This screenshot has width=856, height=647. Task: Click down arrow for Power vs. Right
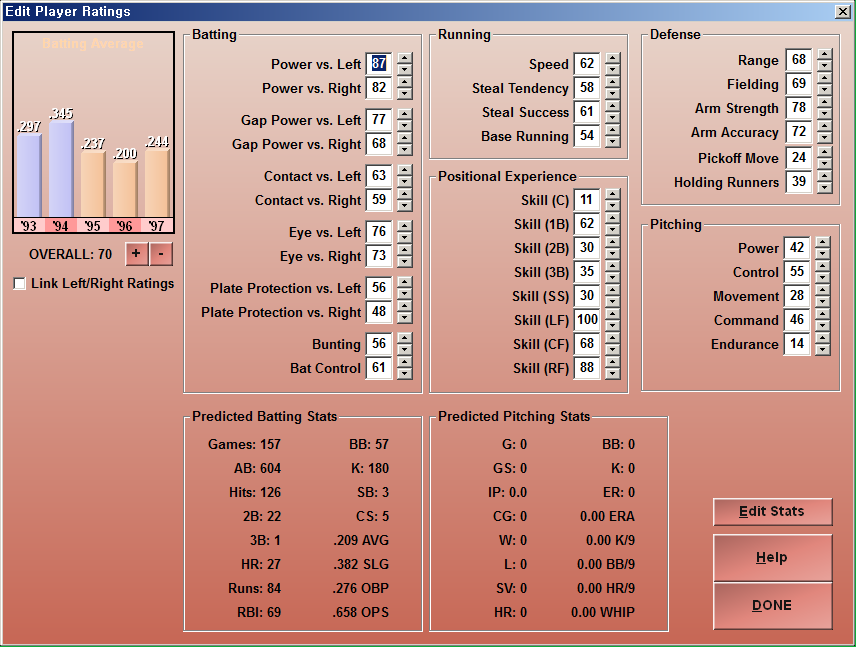404,94
